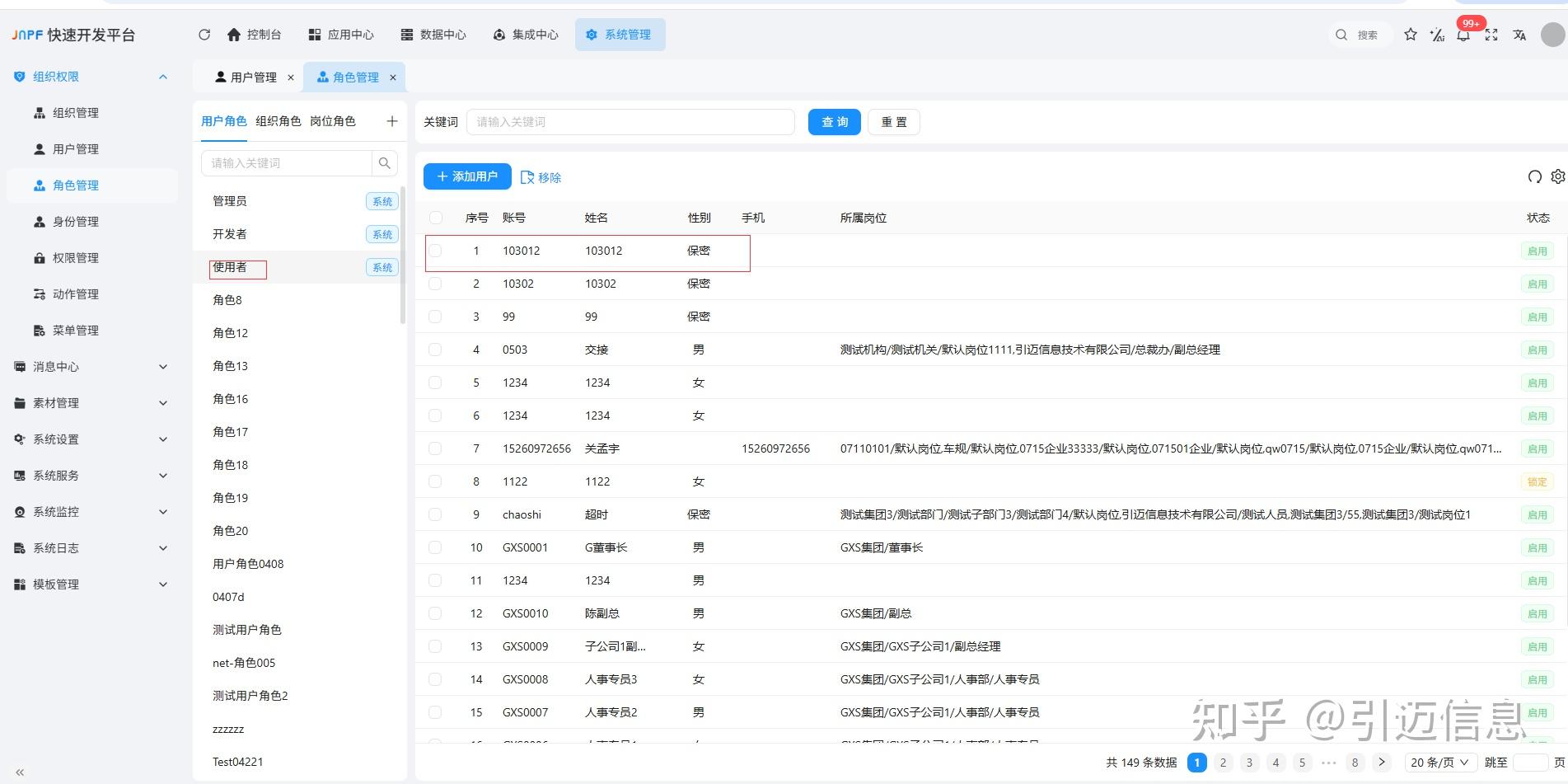
Task: Go to next page arrow
Action: click(1382, 762)
